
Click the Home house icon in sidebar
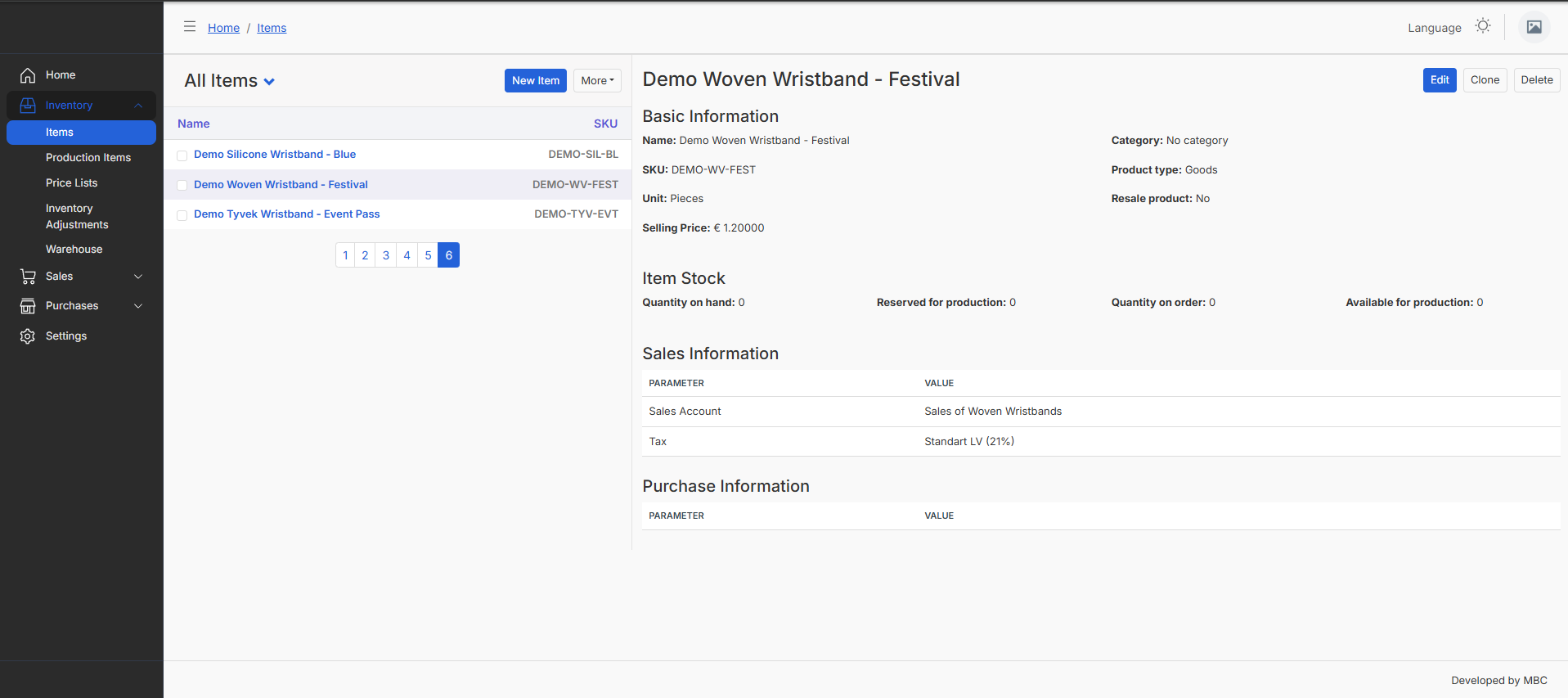pos(28,75)
